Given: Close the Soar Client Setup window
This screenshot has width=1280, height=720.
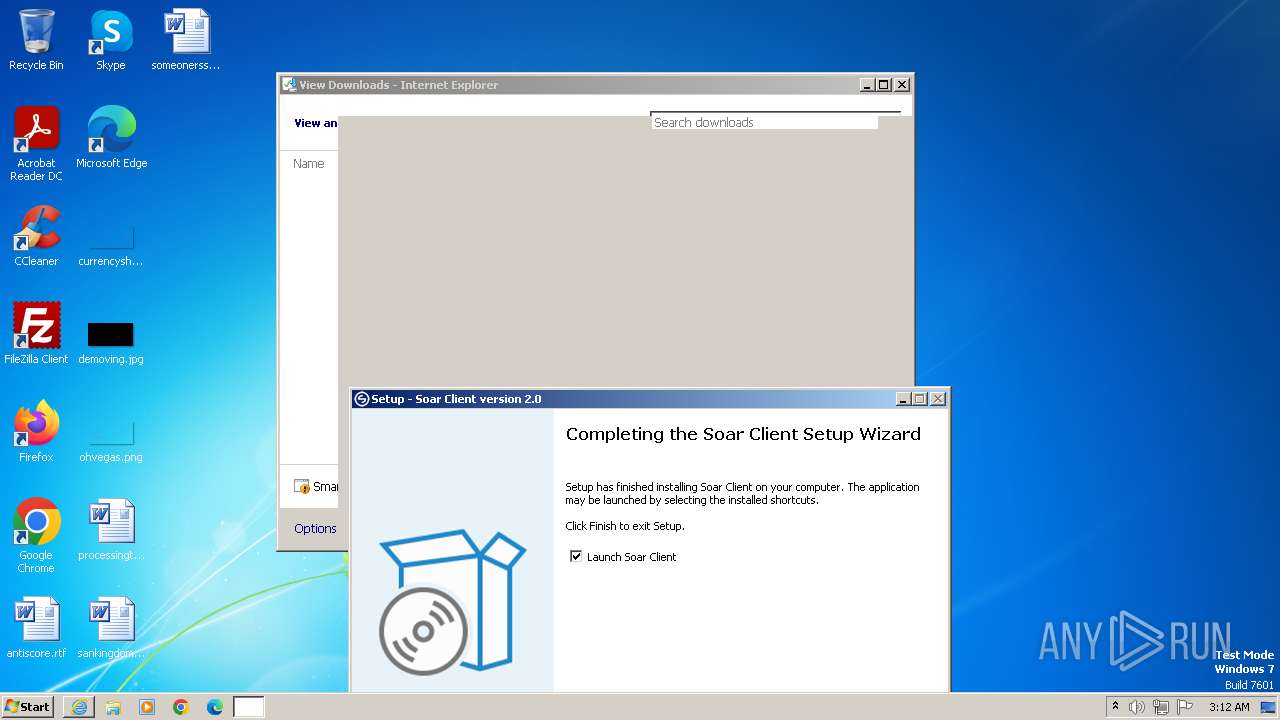Looking at the screenshot, I should 938,398.
